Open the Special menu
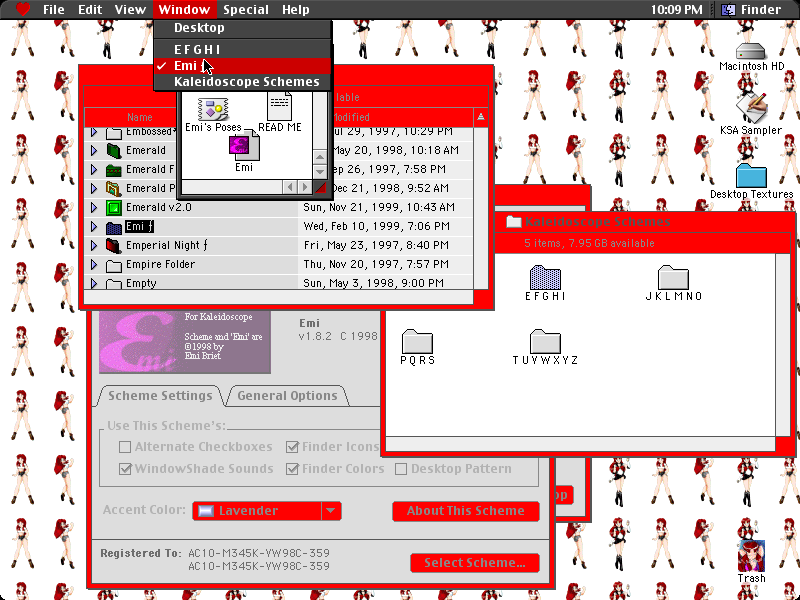The height and width of the screenshot is (600, 800). coord(246,9)
